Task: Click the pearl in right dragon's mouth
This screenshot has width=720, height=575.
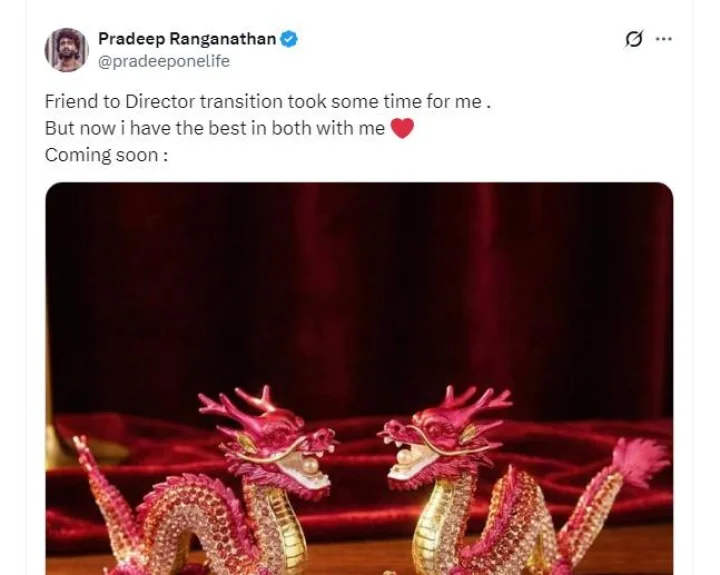Action: [x=405, y=458]
